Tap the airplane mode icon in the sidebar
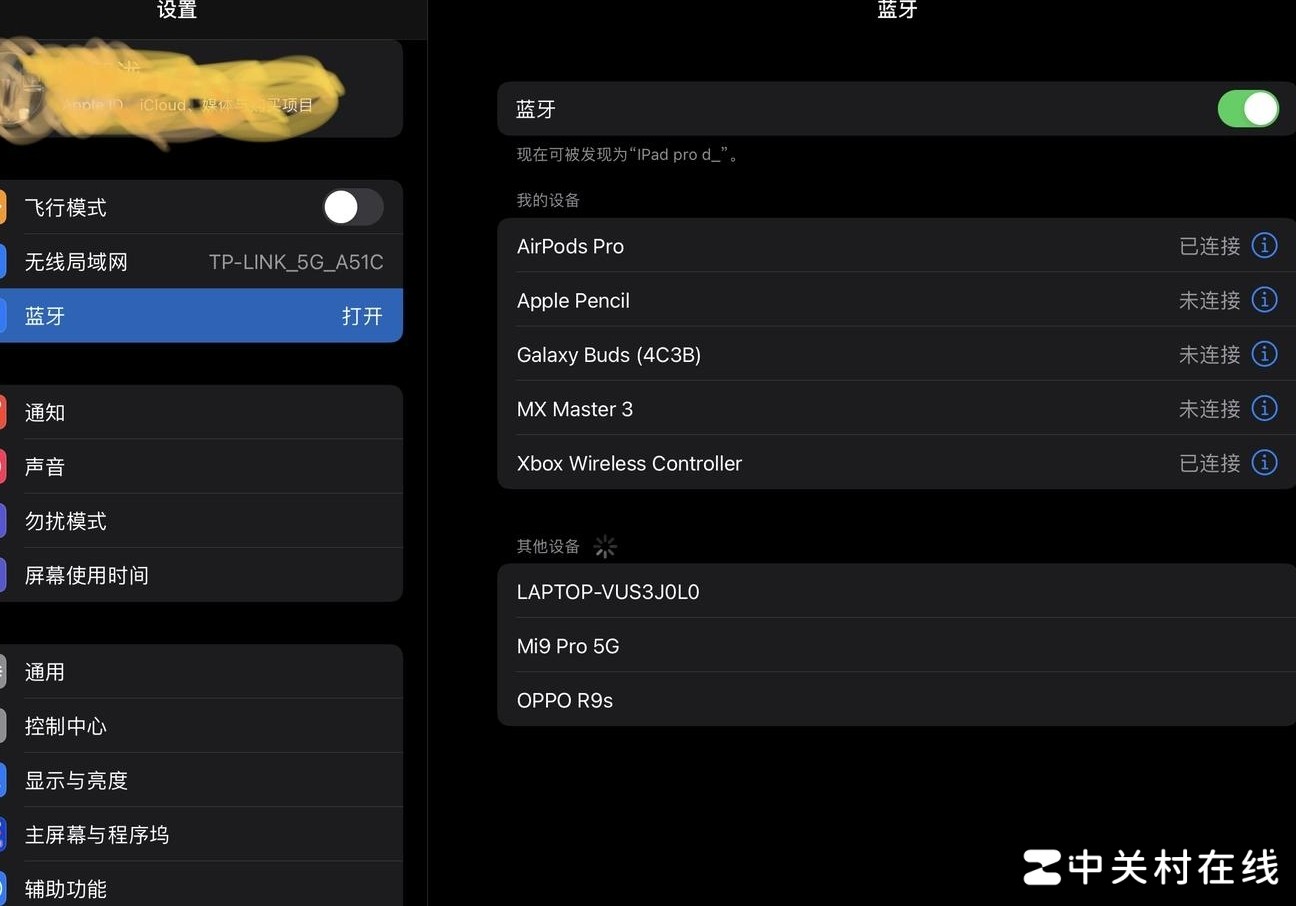 (3, 207)
